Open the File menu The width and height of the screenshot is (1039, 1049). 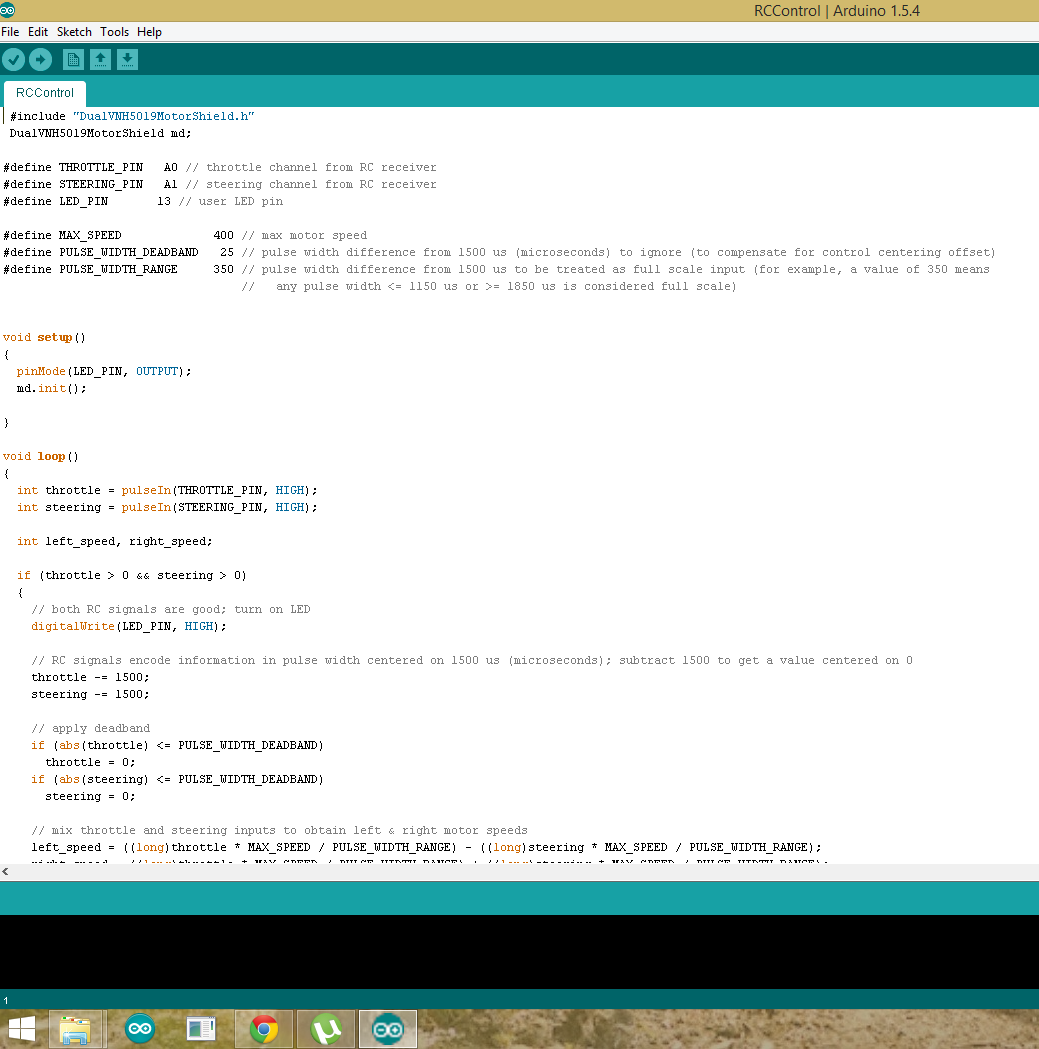pos(10,32)
